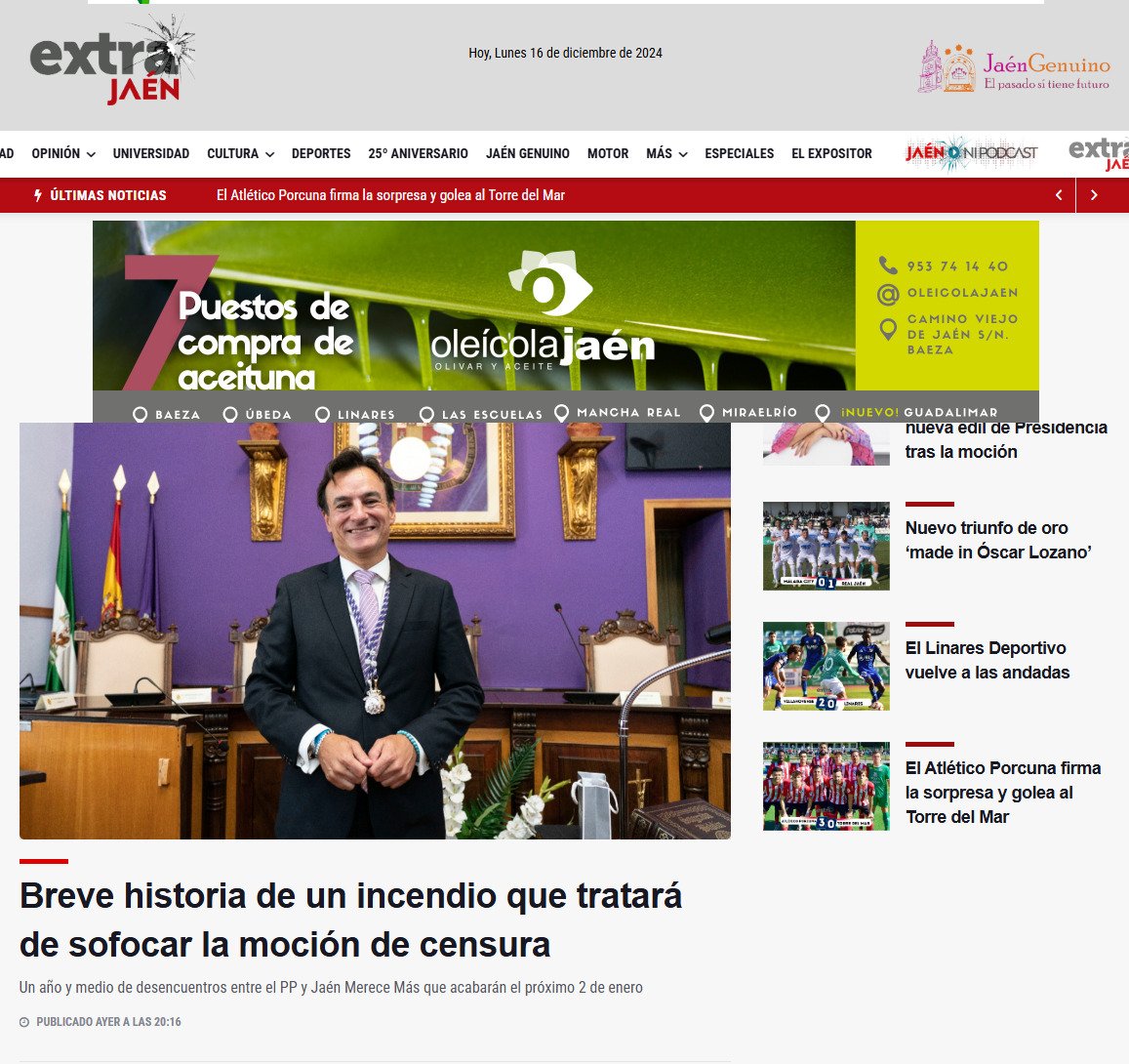Show previous breaking news headline
The width and height of the screenshot is (1129, 1064).
point(1059,195)
